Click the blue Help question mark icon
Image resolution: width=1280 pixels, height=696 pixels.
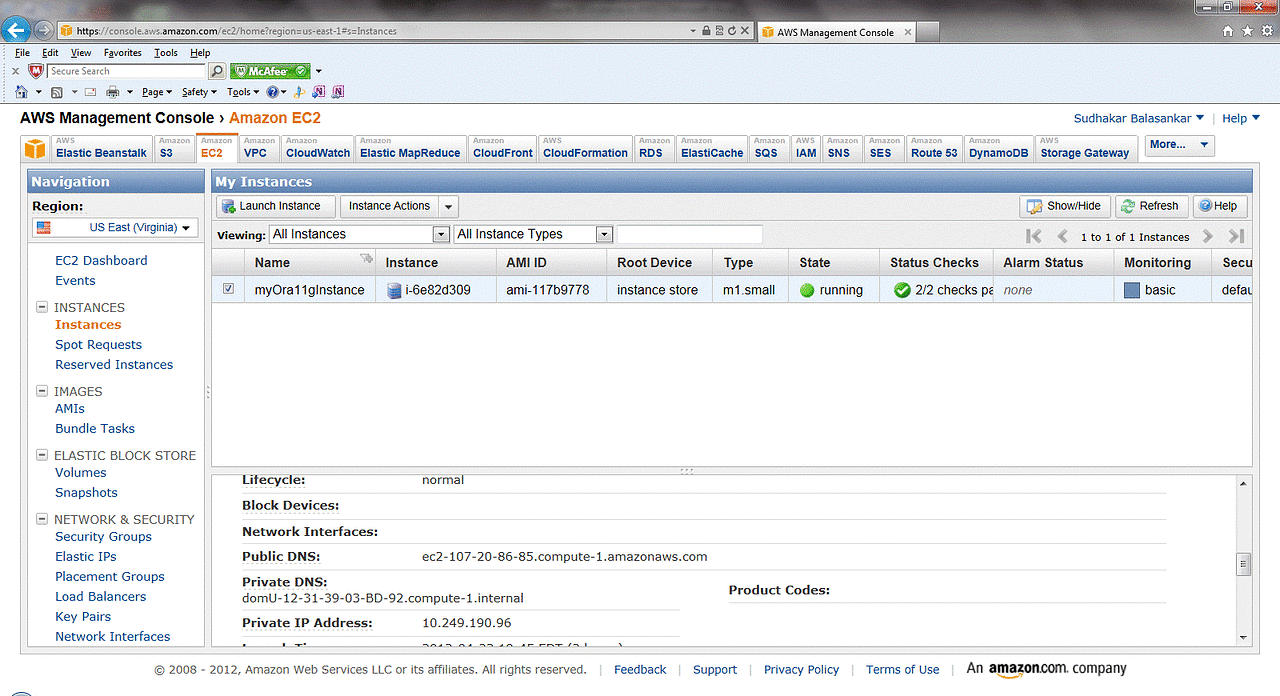coord(271,92)
